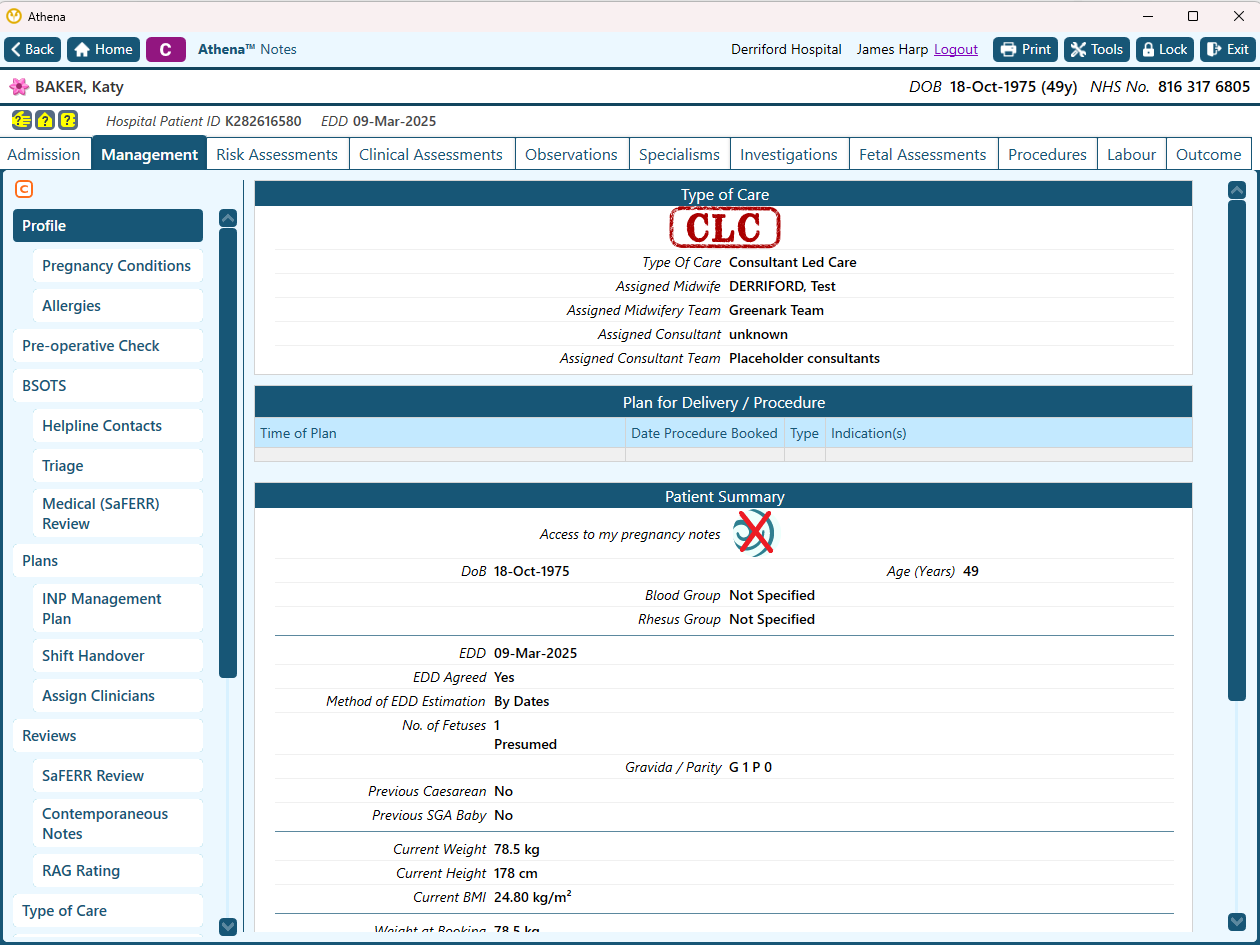Click main panel scroll-up arrow

[x=1237, y=190]
